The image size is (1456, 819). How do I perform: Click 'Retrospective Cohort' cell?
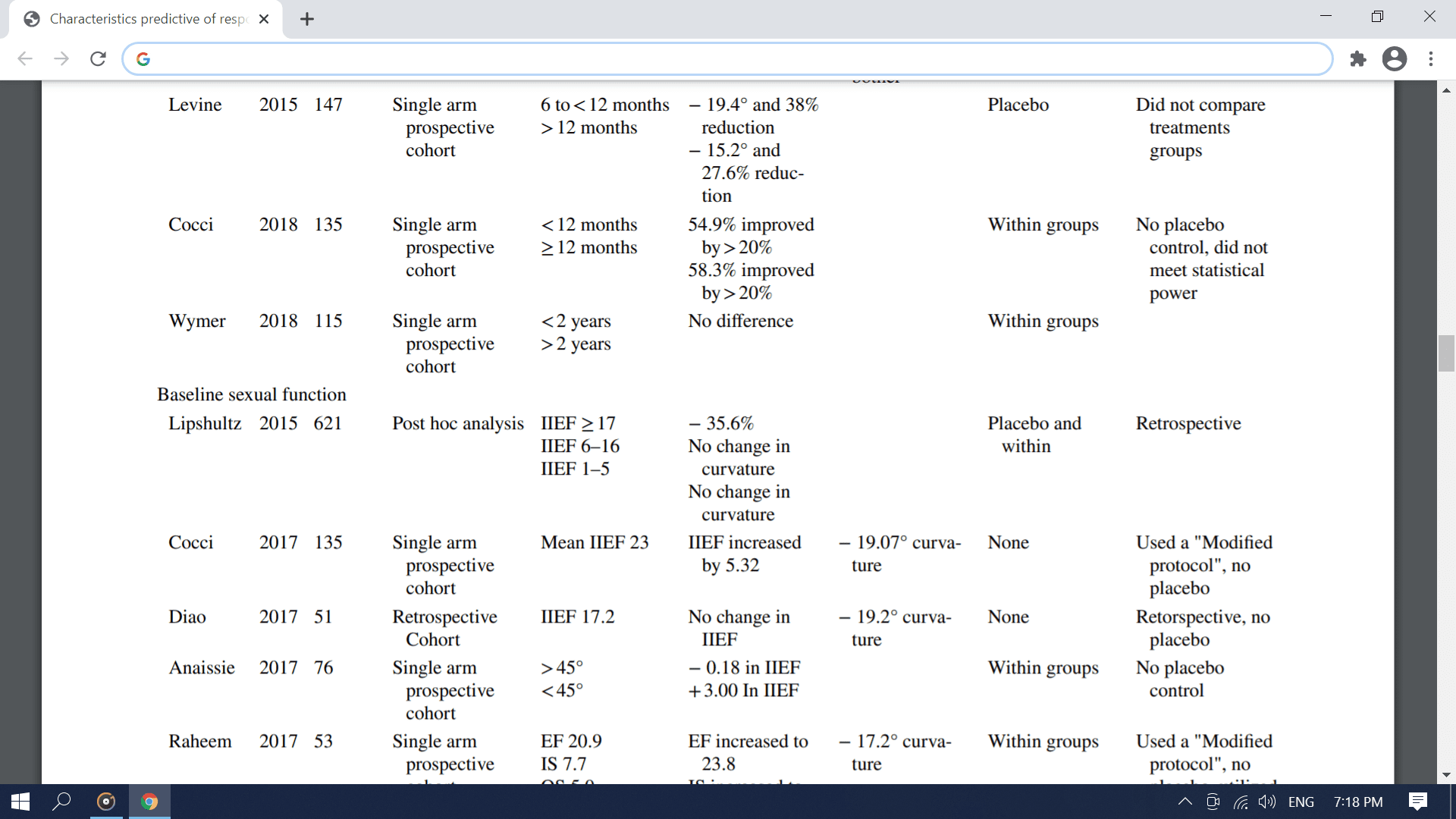[444, 629]
